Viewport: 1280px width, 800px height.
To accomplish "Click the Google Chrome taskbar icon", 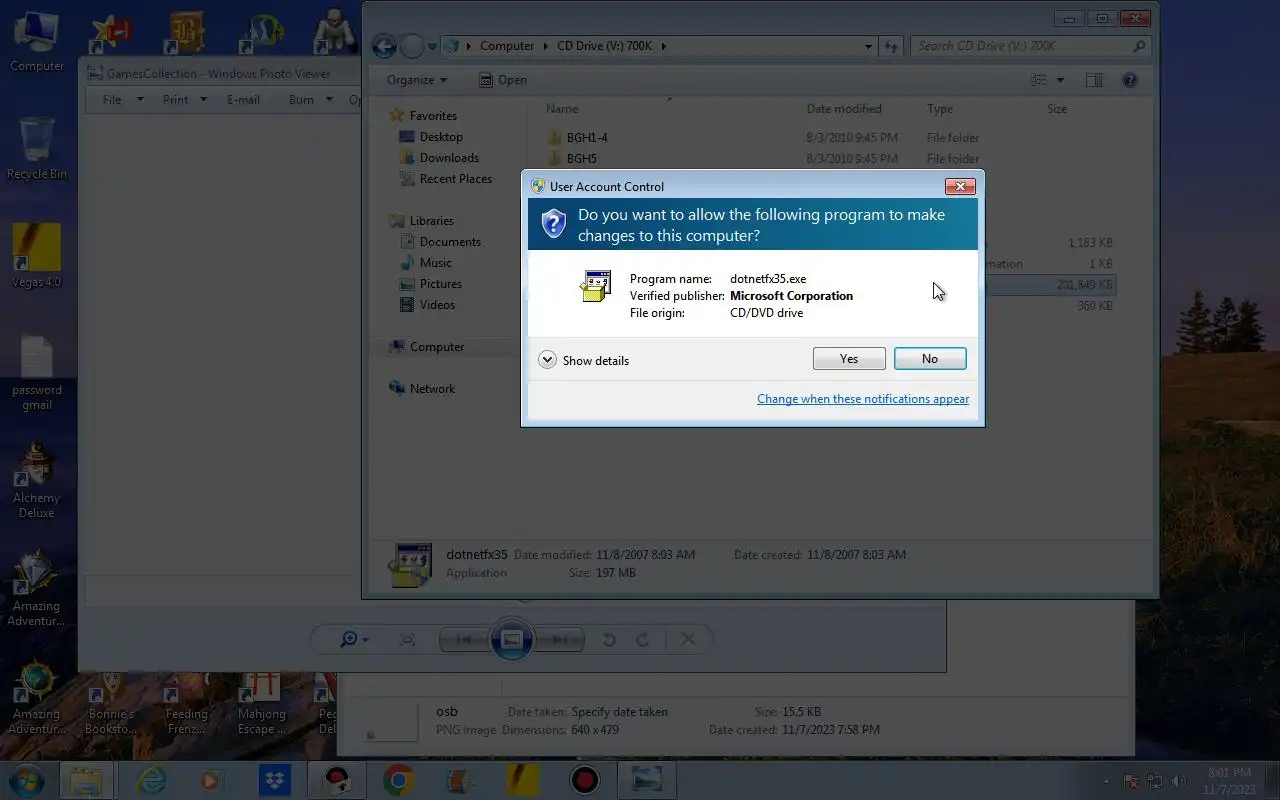I will [398, 780].
